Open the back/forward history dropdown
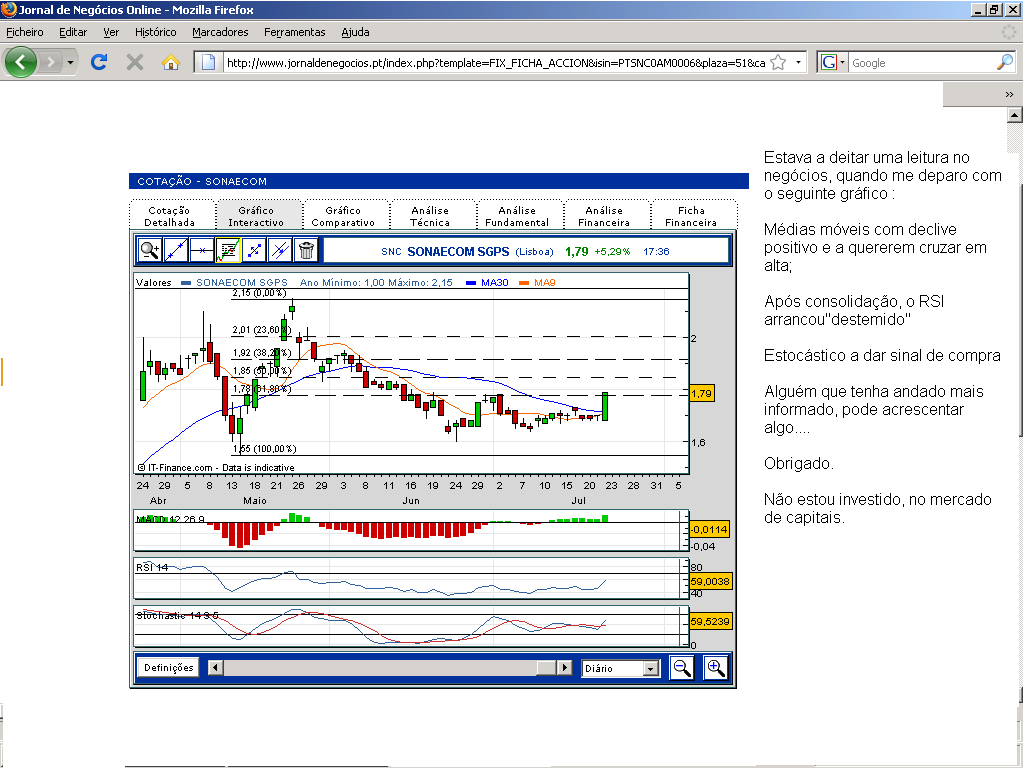Viewport: 1024px width, 768px height. 70,63
